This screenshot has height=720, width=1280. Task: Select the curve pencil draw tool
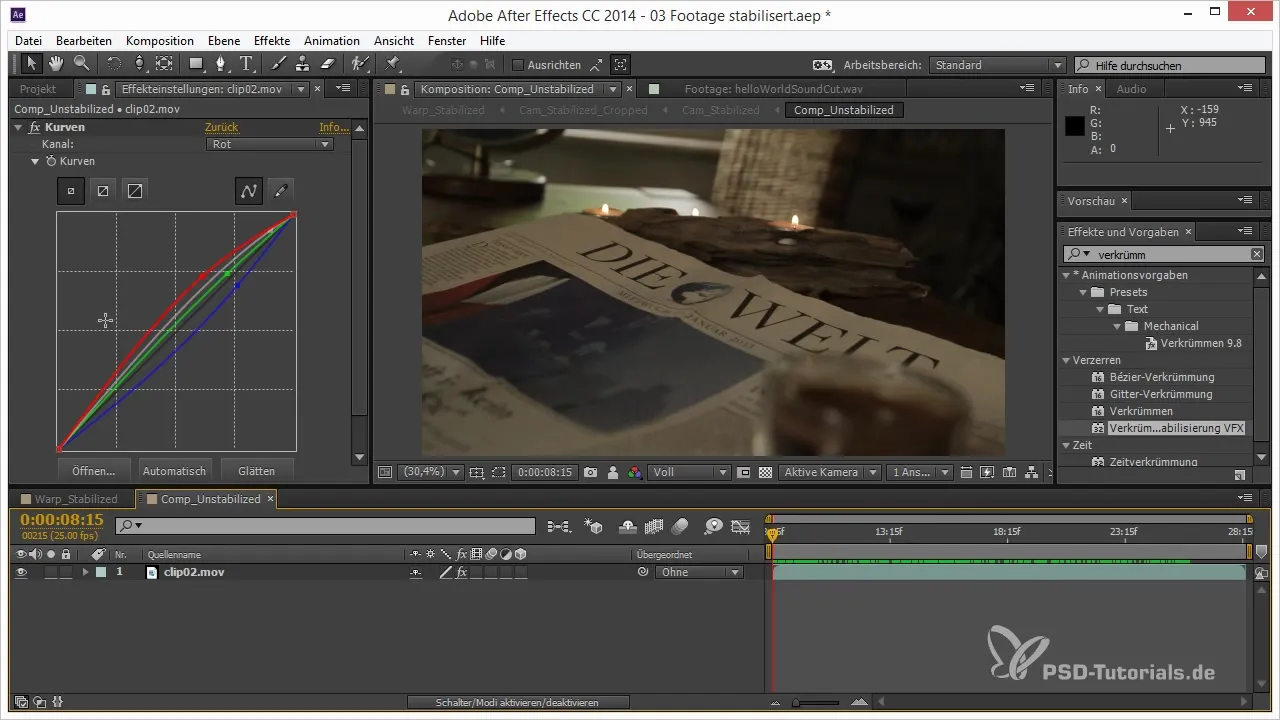click(x=281, y=190)
